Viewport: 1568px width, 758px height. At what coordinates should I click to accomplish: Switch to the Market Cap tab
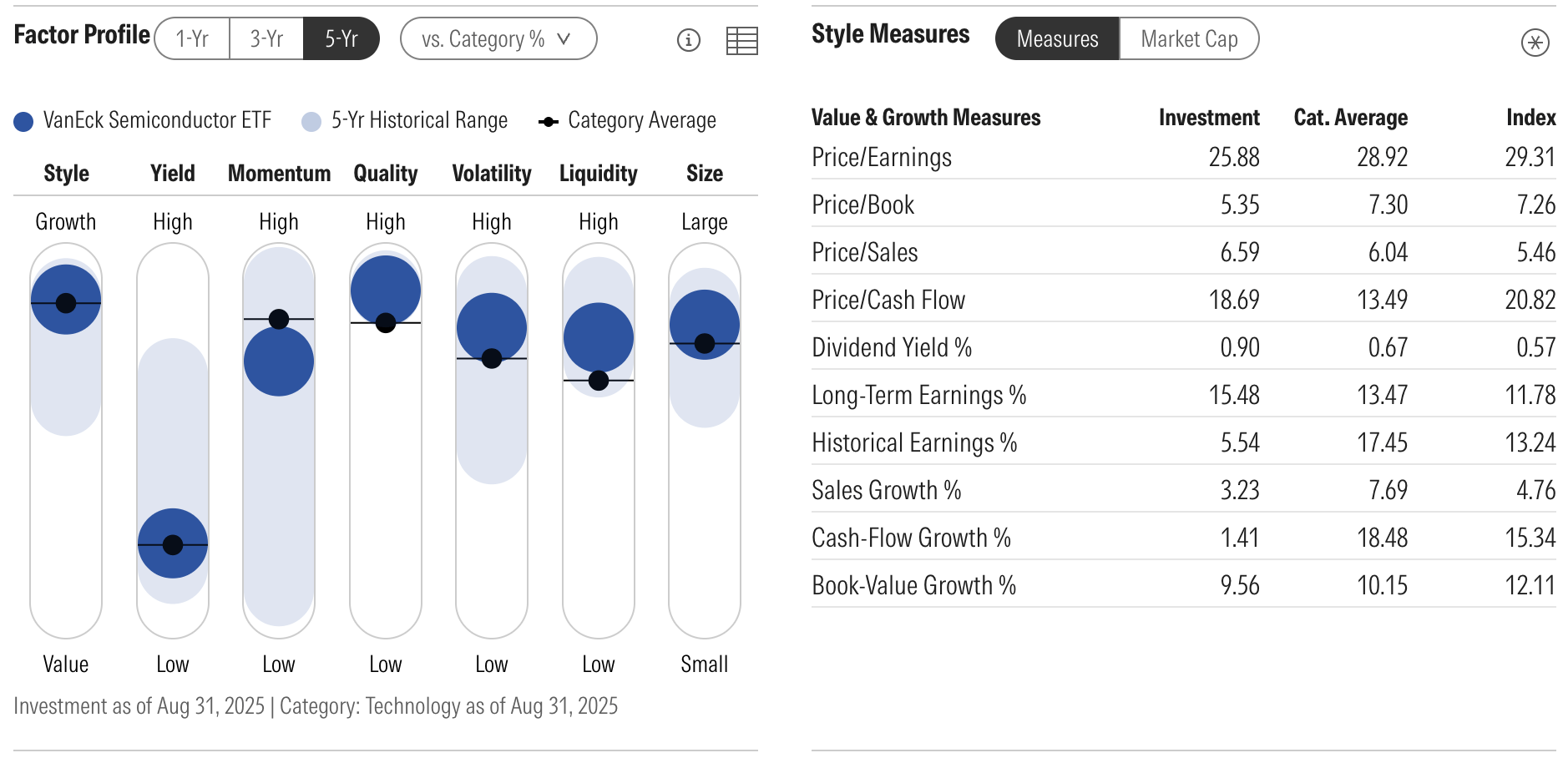tap(1189, 39)
